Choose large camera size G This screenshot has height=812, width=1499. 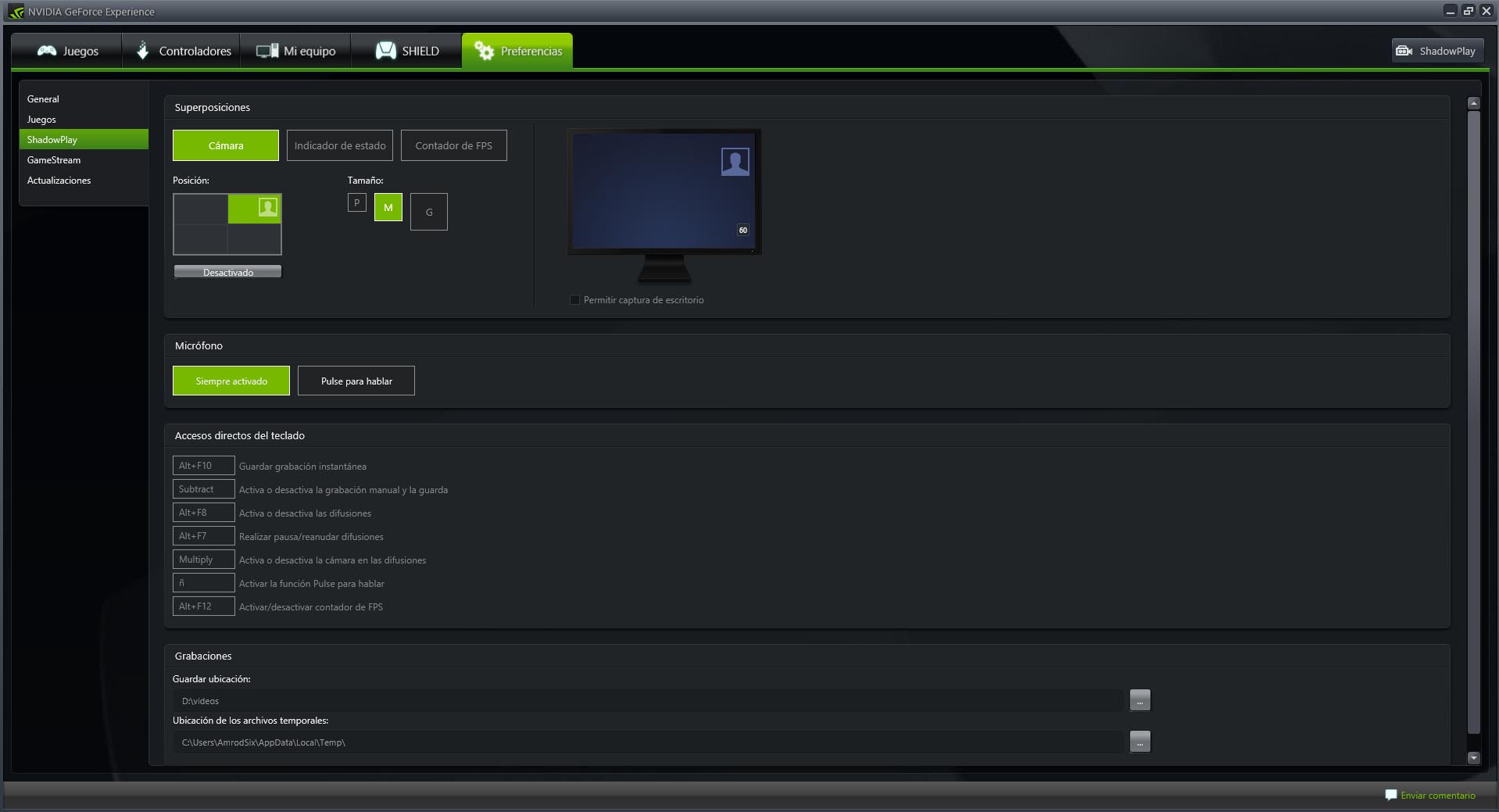pos(429,212)
